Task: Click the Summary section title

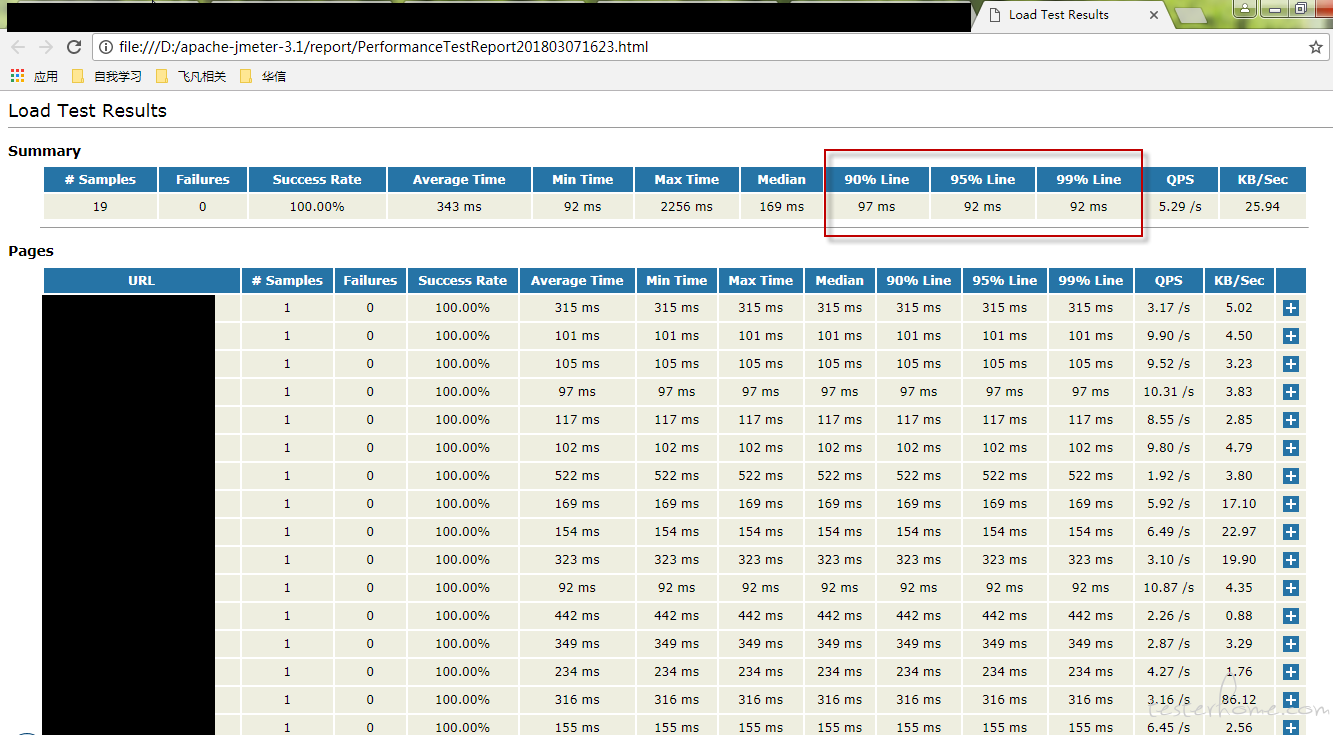Action: pos(44,151)
